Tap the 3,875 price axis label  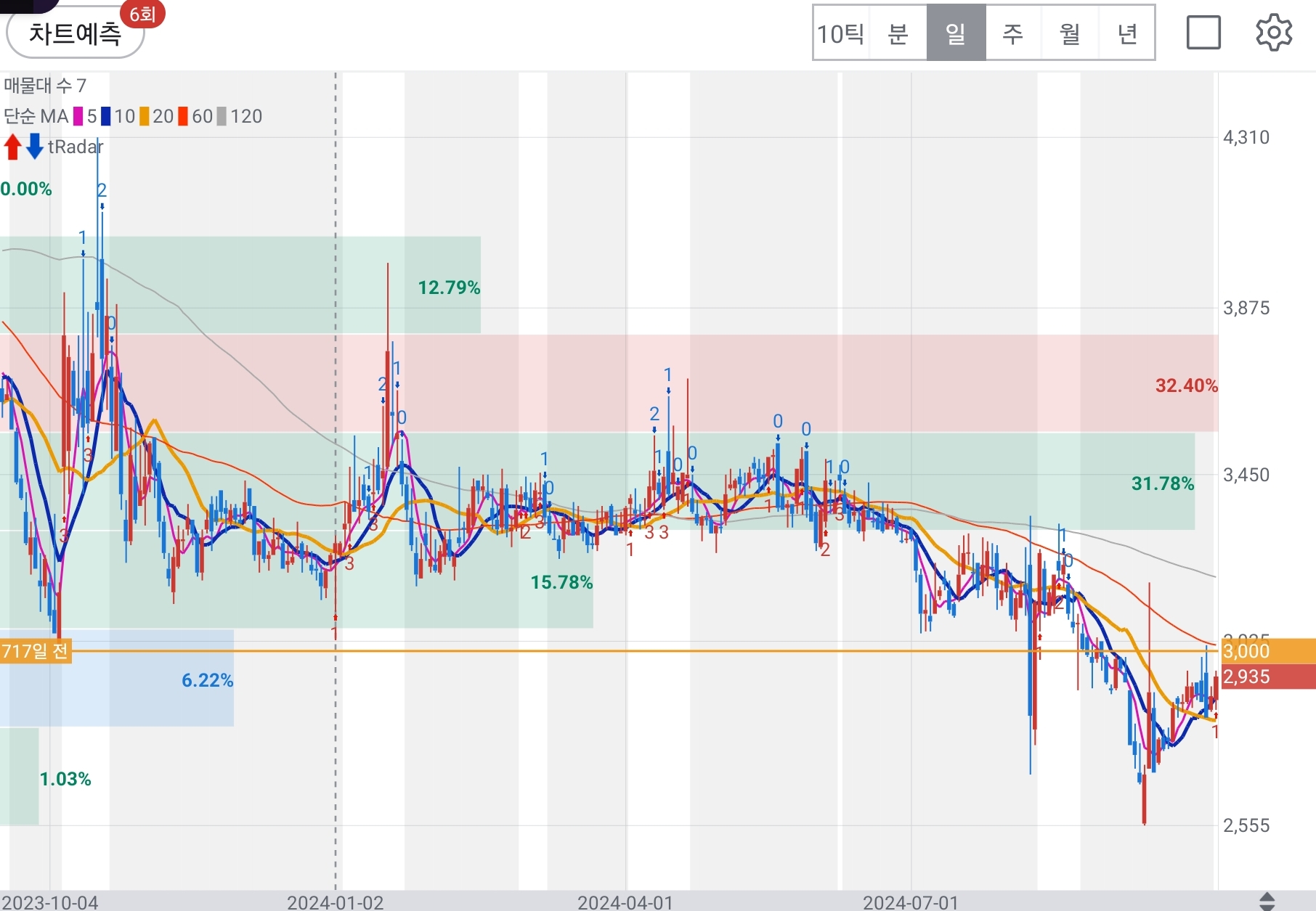(x=1246, y=308)
